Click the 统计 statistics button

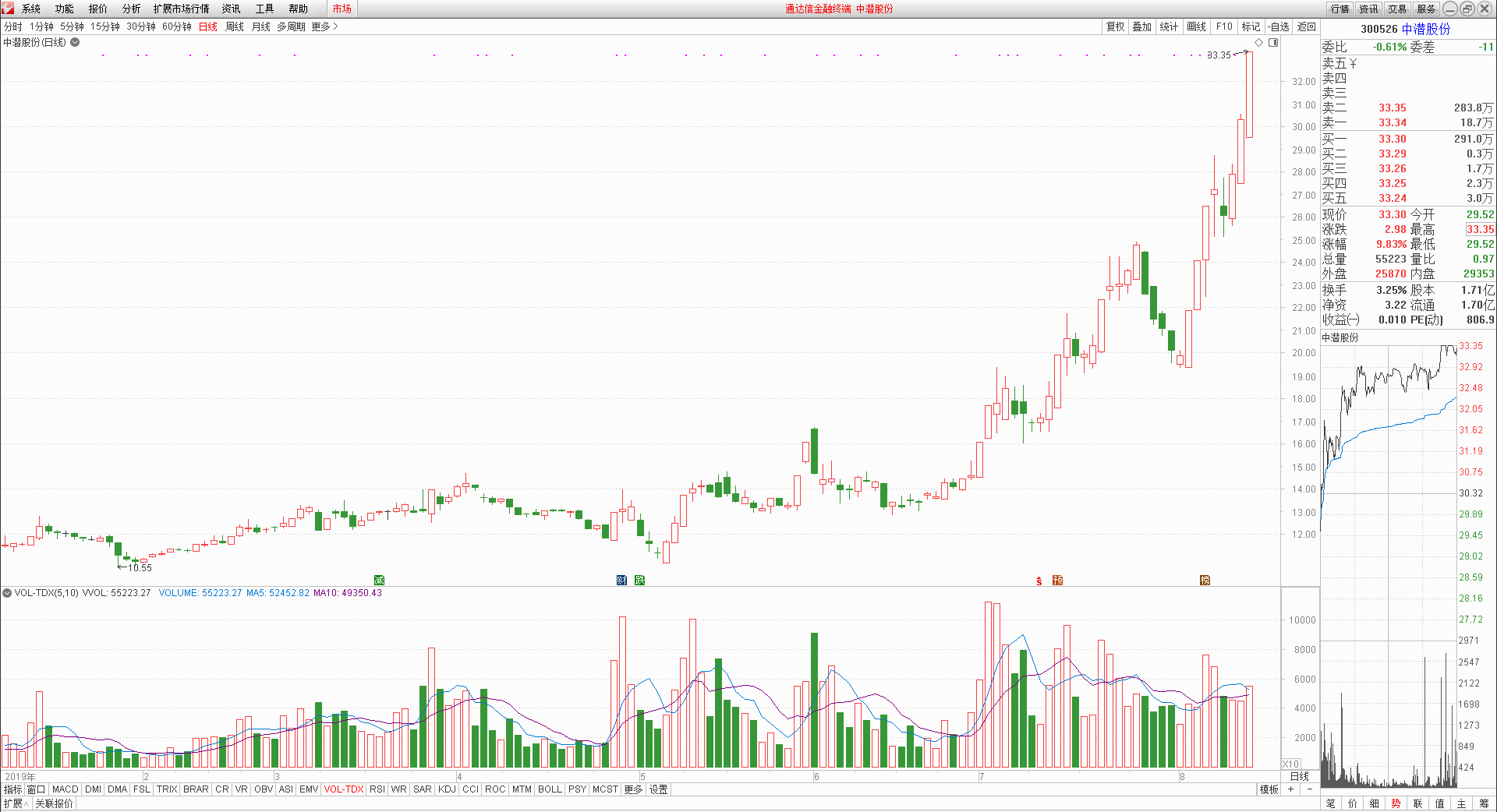tap(1169, 26)
